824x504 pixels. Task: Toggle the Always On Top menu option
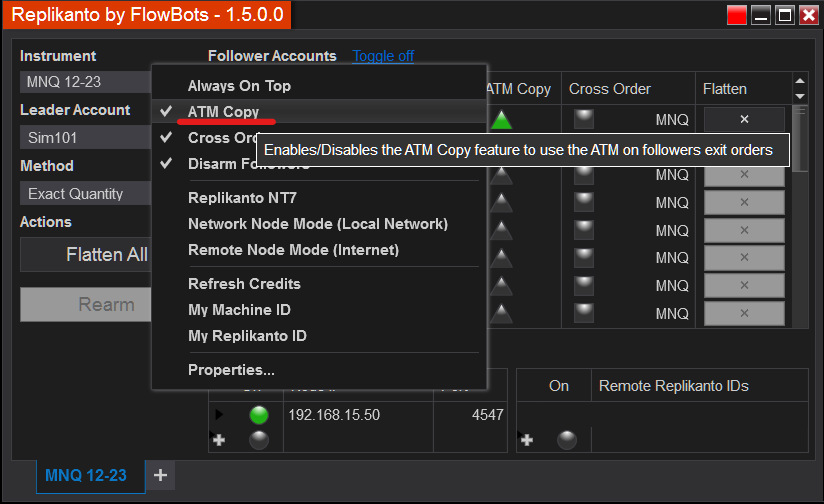pyautogui.click(x=319, y=86)
